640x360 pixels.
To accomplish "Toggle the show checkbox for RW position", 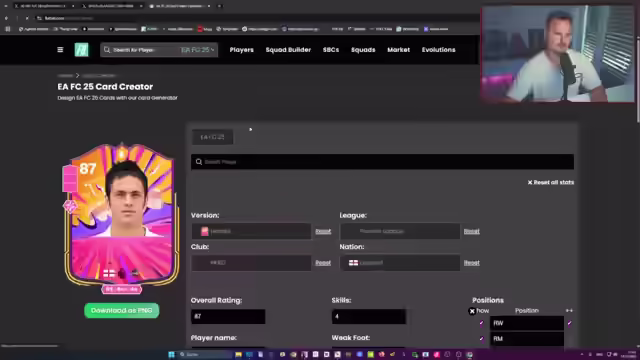I will tap(481, 323).
